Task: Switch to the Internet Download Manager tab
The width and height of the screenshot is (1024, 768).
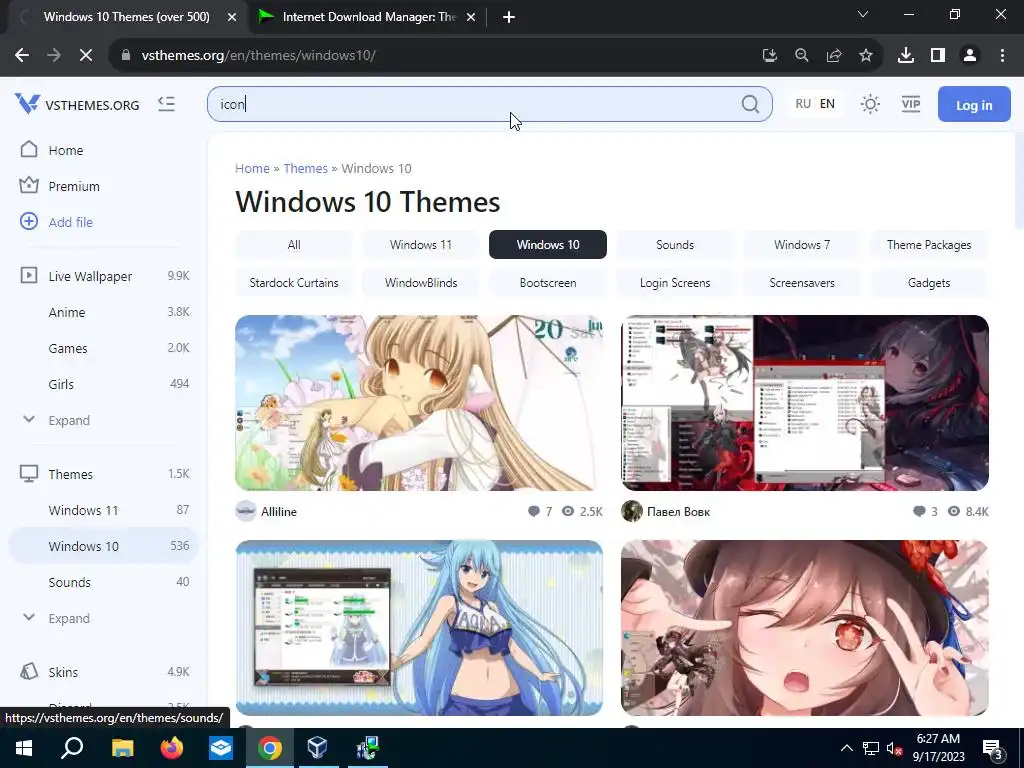Action: click(367, 17)
